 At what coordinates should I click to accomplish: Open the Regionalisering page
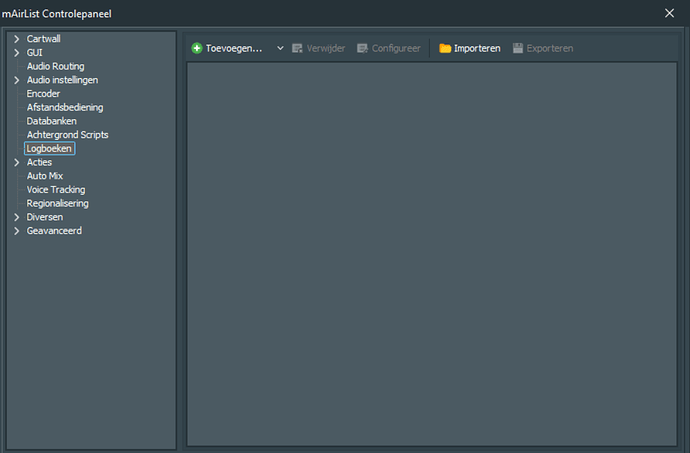click(x=58, y=203)
